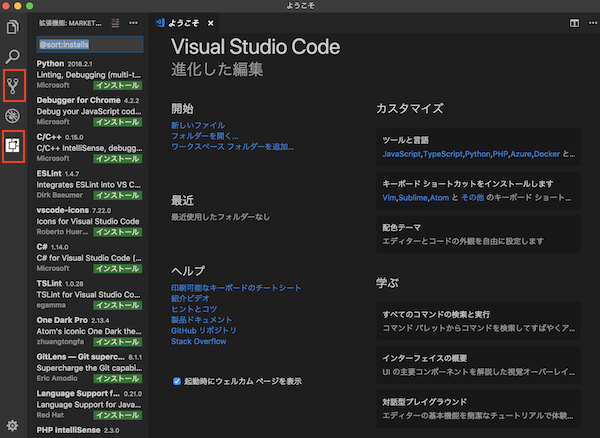The width and height of the screenshot is (600, 438).
Task: Click the Sublime keyboard shortcuts link
Action: tap(413, 198)
